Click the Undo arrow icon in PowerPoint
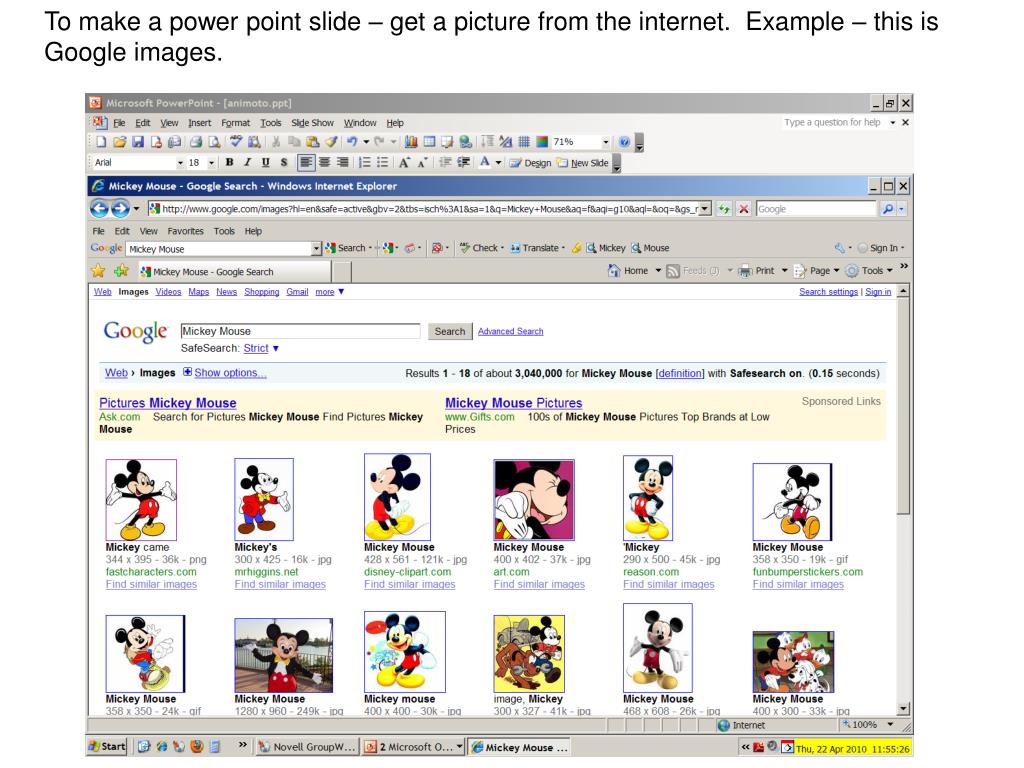Screen dimensions: 1024x768 pyautogui.click(x=352, y=141)
